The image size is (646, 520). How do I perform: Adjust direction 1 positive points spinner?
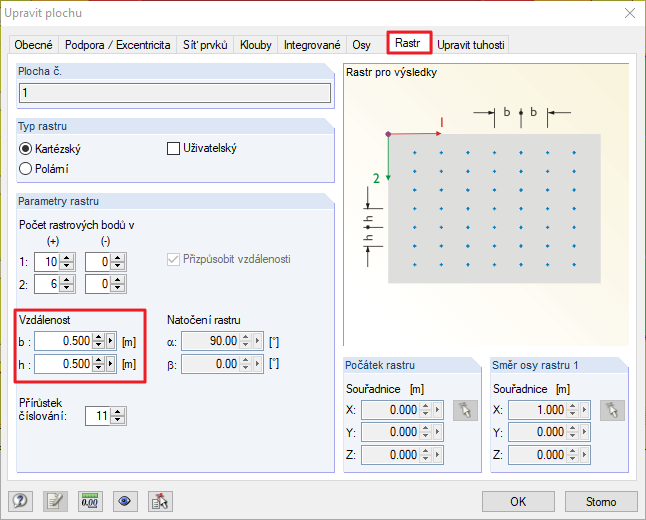pos(67,262)
